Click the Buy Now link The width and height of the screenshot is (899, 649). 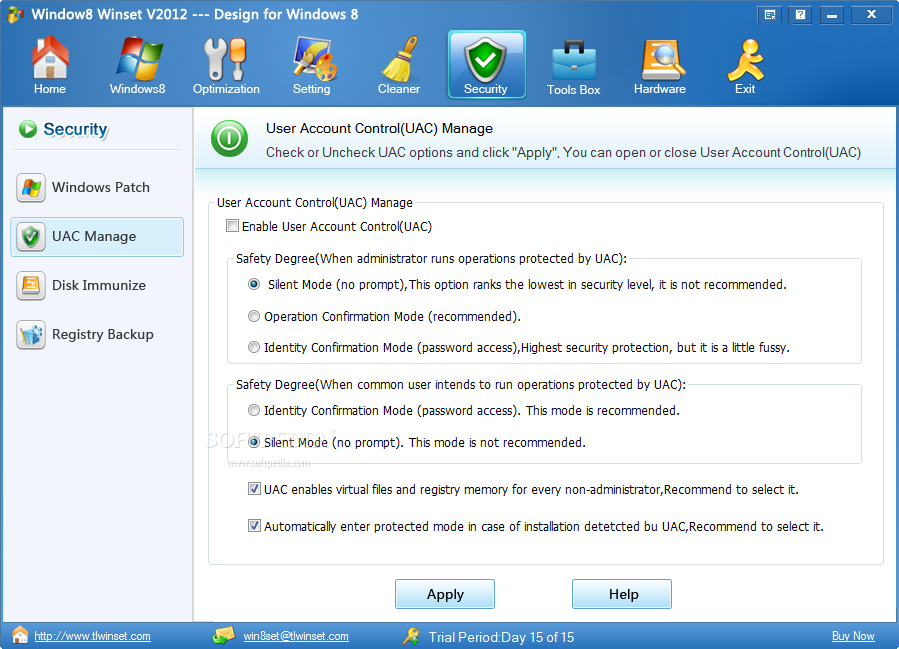[x=853, y=636]
